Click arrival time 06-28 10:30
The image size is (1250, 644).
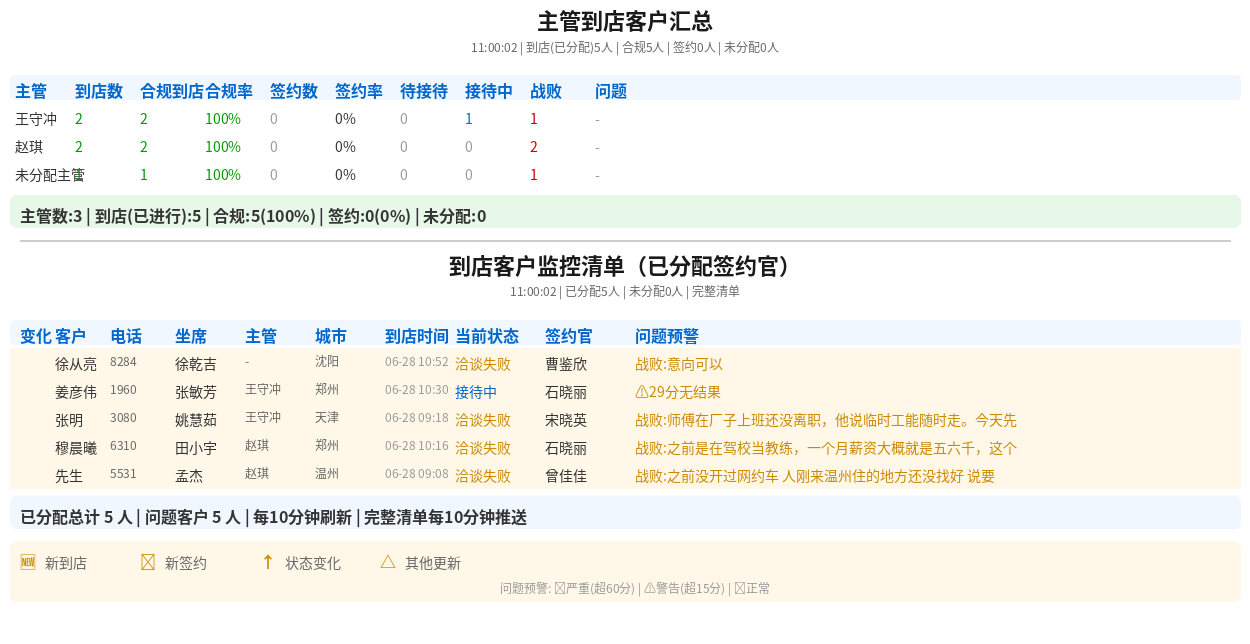pos(417,389)
